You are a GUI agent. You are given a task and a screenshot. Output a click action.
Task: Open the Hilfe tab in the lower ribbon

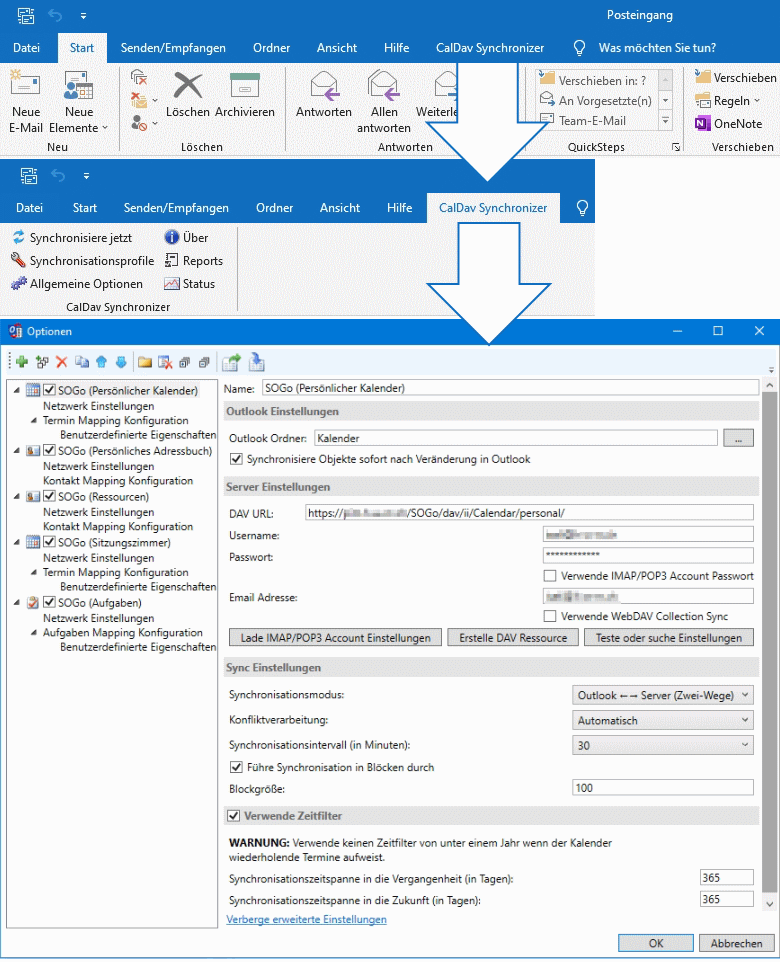(400, 207)
